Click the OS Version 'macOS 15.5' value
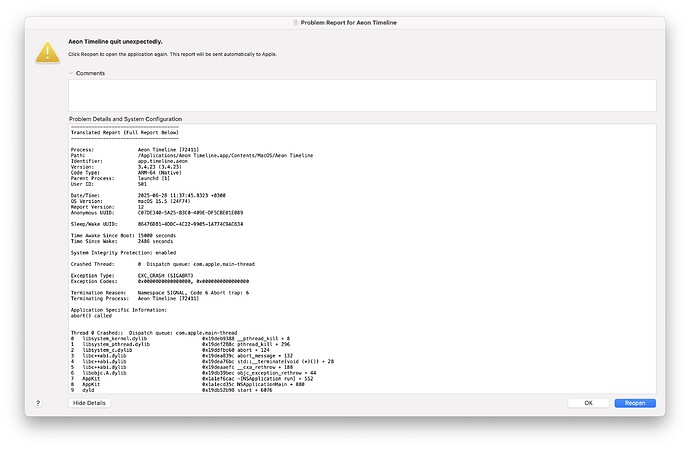690x449 pixels. click(x=164, y=201)
